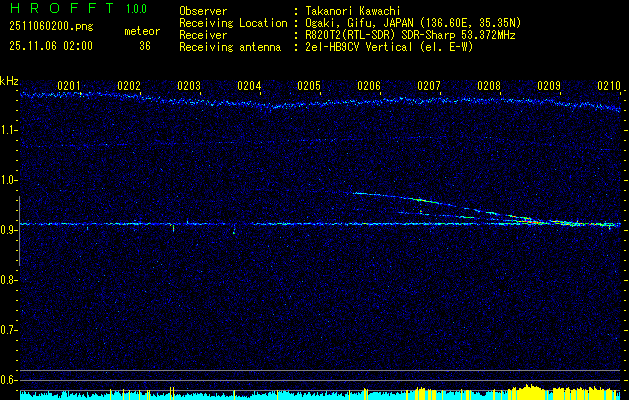The height and width of the screenshot is (400, 629).
Task: Click the 0.8 kHz frequency label
Action: pyautogui.click(x=7, y=280)
